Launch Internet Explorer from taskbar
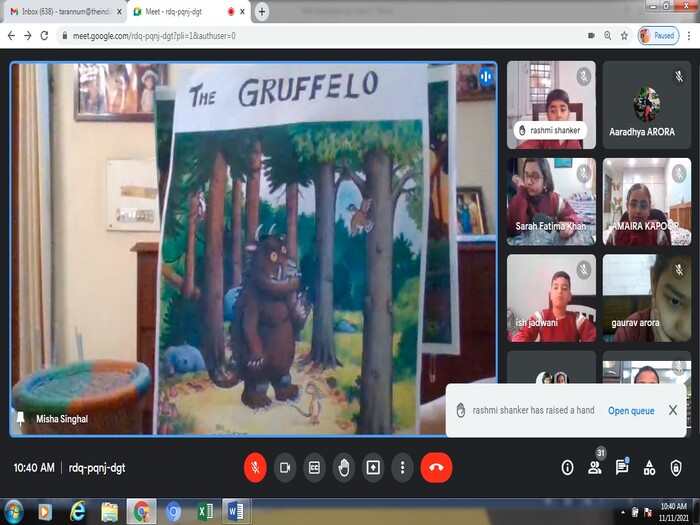700x525 pixels. [77, 512]
